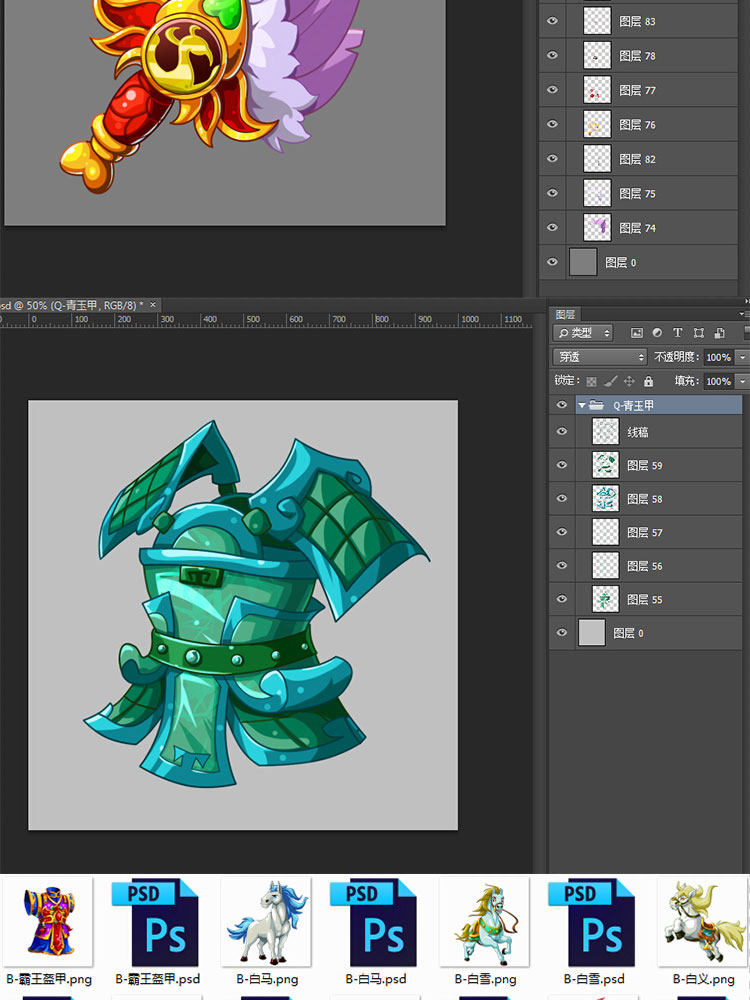Image resolution: width=750 pixels, height=1000 pixels.
Task: Hide 图层 59 using its eye icon
Action: pyautogui.click(x=562, y=466)
